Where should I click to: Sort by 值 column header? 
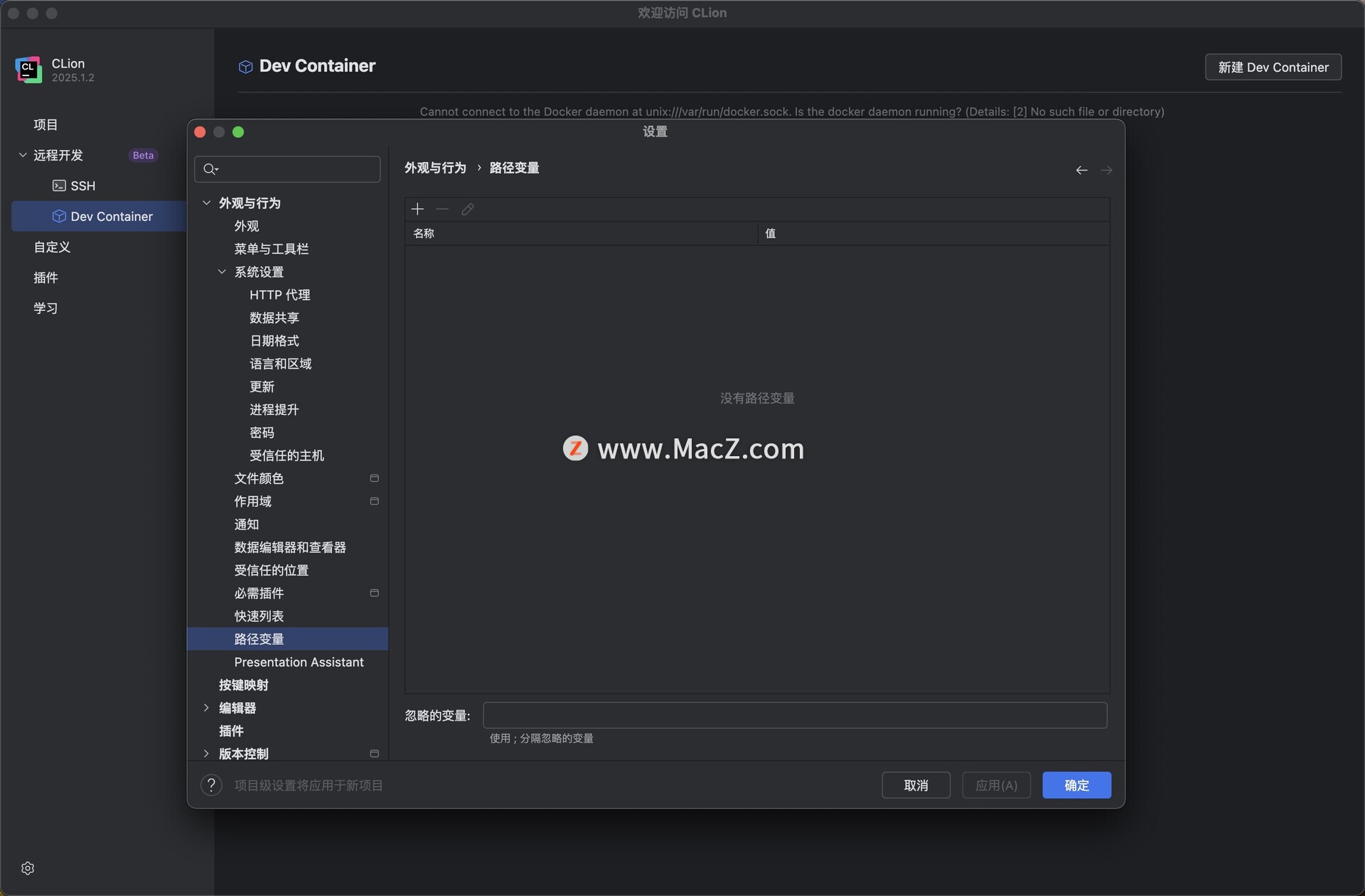[933, 233]
